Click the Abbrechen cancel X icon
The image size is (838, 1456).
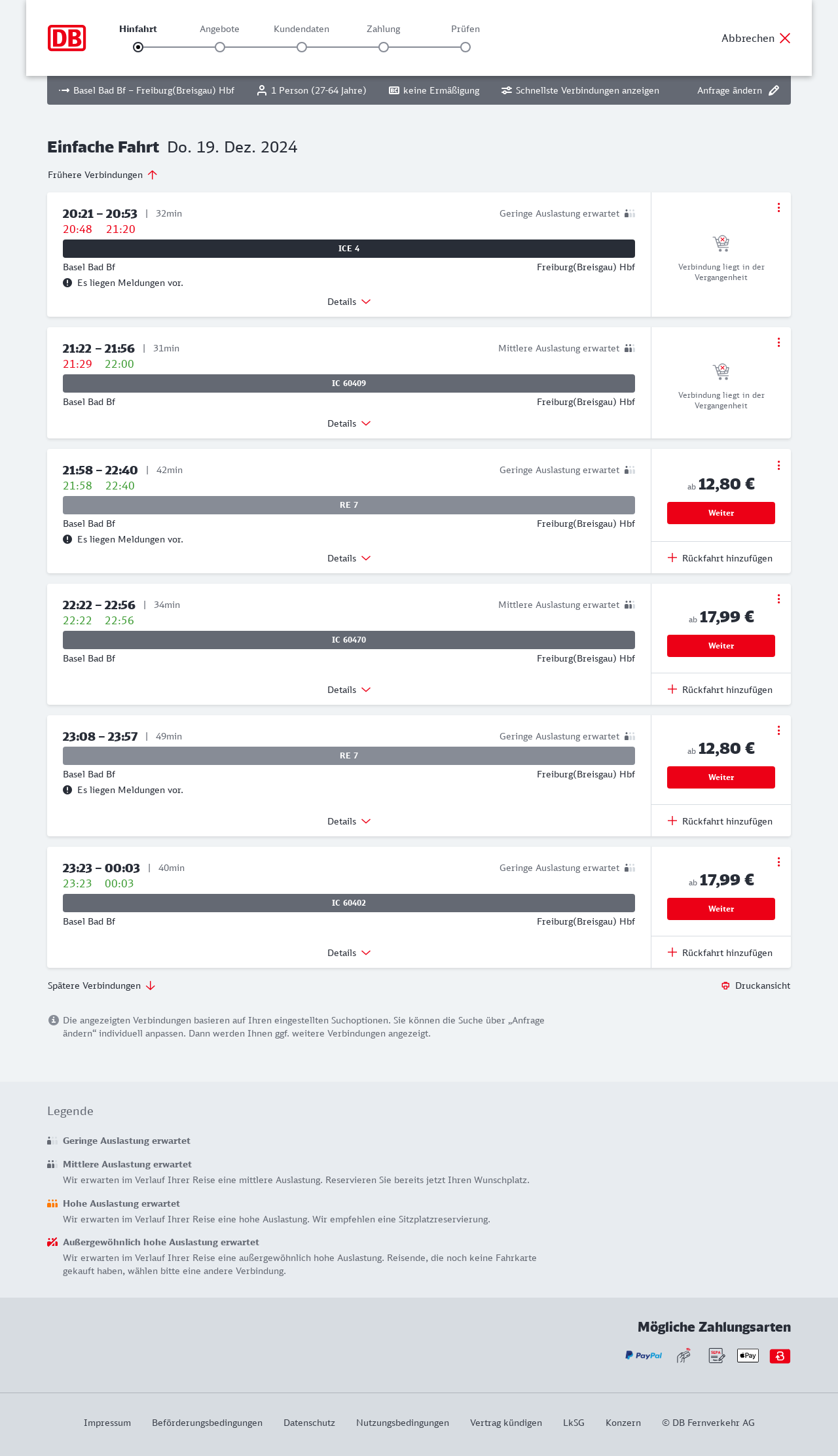click(785, 38)
